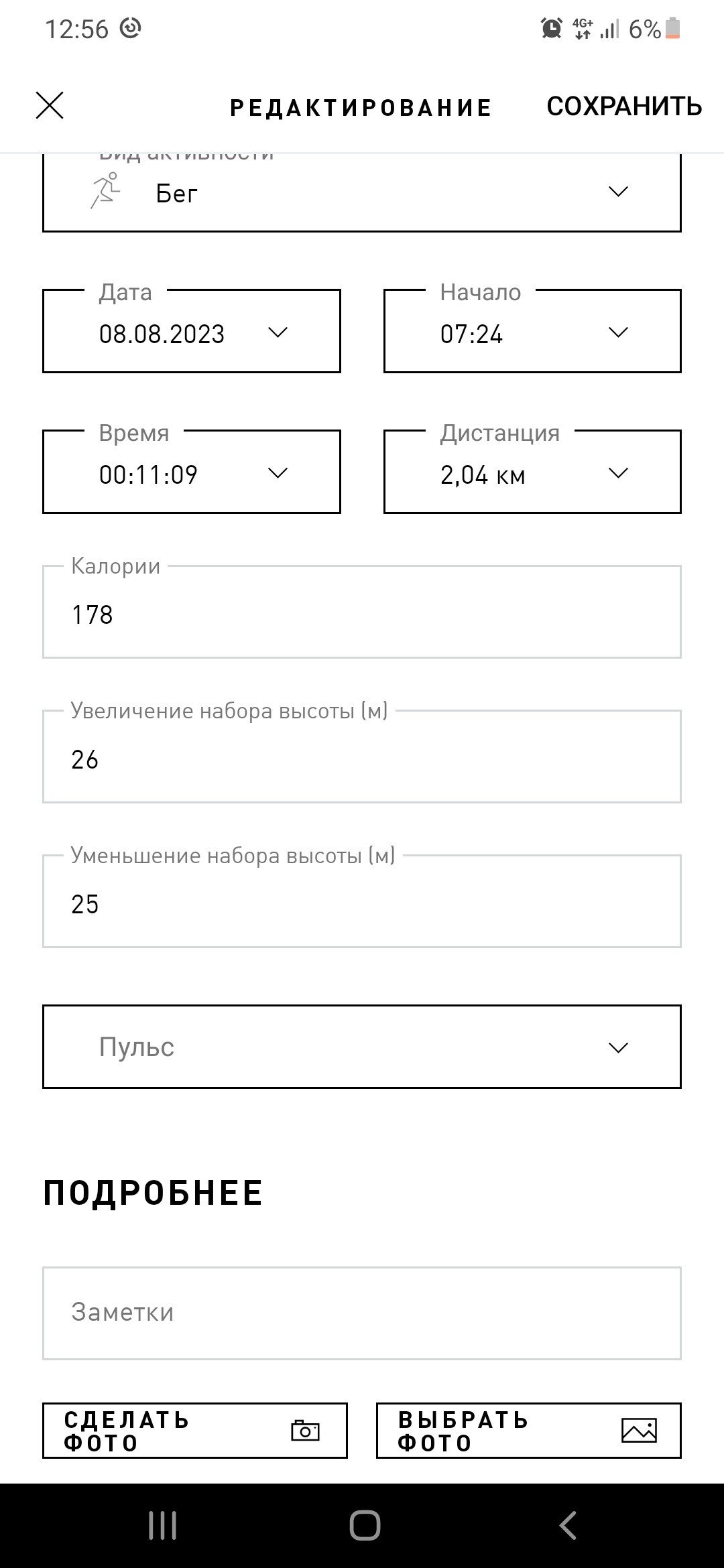Image resolution: width=724 pixels, height=1568 pixels.
Task: Tap Android back navigation arrow
Action: 568,1526
